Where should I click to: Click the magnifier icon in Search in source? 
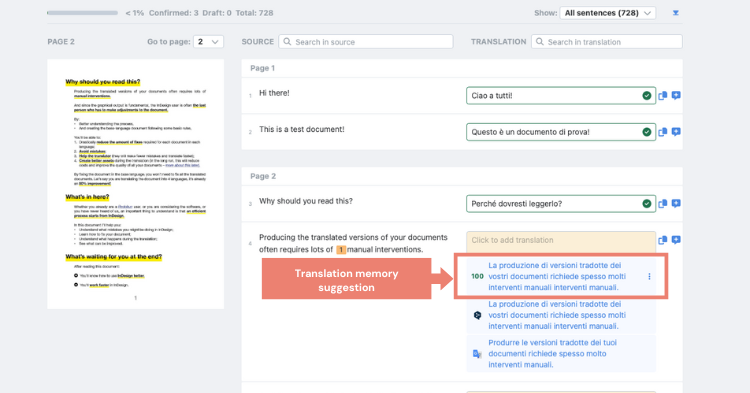[x=287, y=42]
